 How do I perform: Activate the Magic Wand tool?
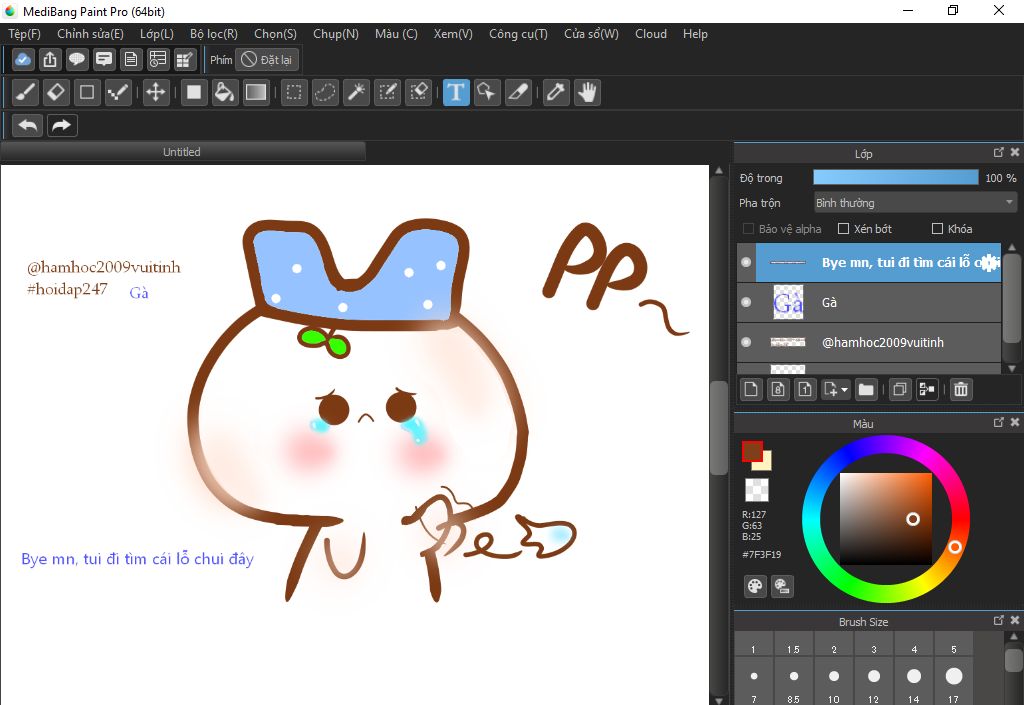[x=355, y=93]
